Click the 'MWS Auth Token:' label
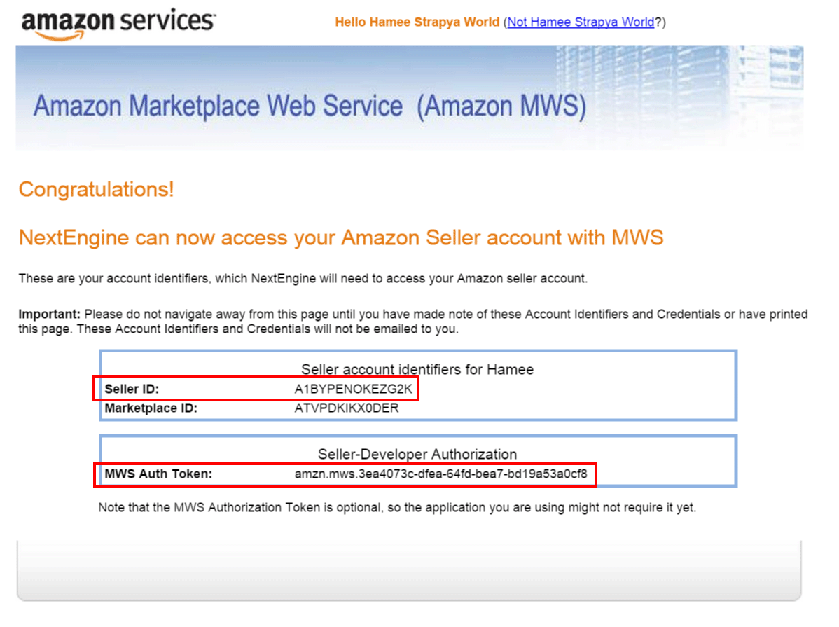This screenshot has width=839, height=627. point(158,474)
